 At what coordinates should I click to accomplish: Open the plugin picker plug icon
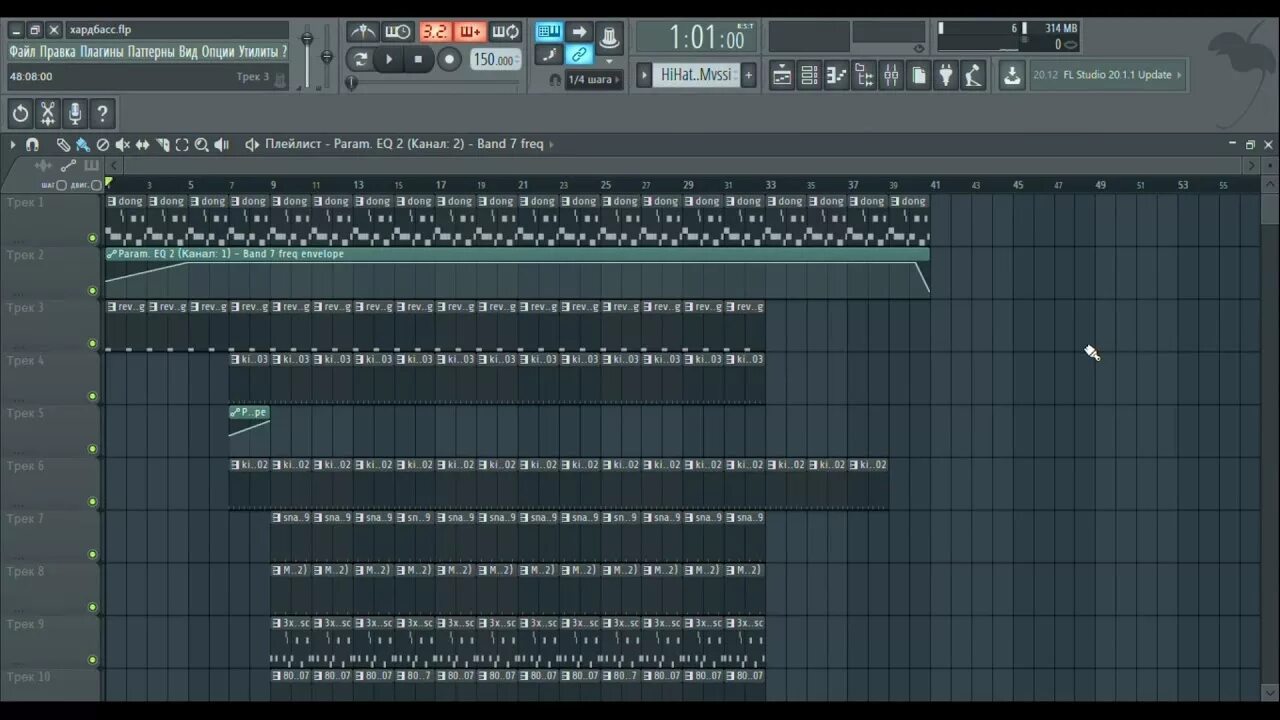(945, 75)
